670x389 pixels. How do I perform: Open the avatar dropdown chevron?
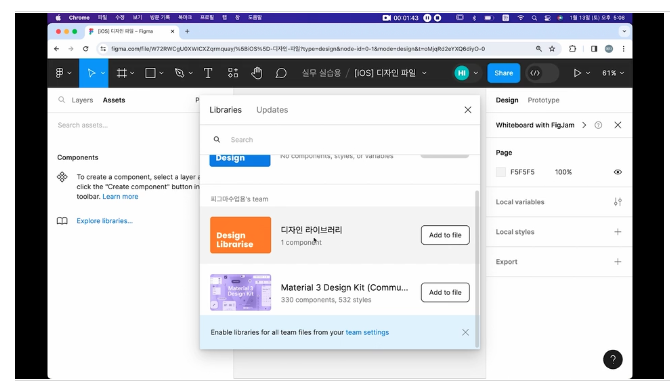(x=476, y=73)
